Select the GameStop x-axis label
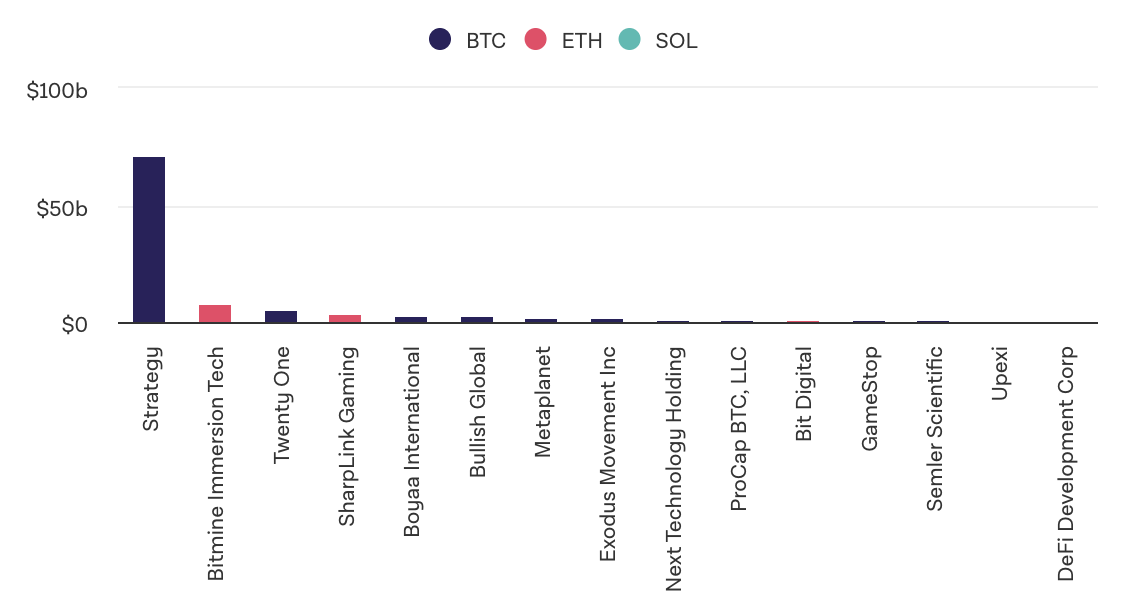Viewport: 1128px width, 604px height. coord(869,399)
